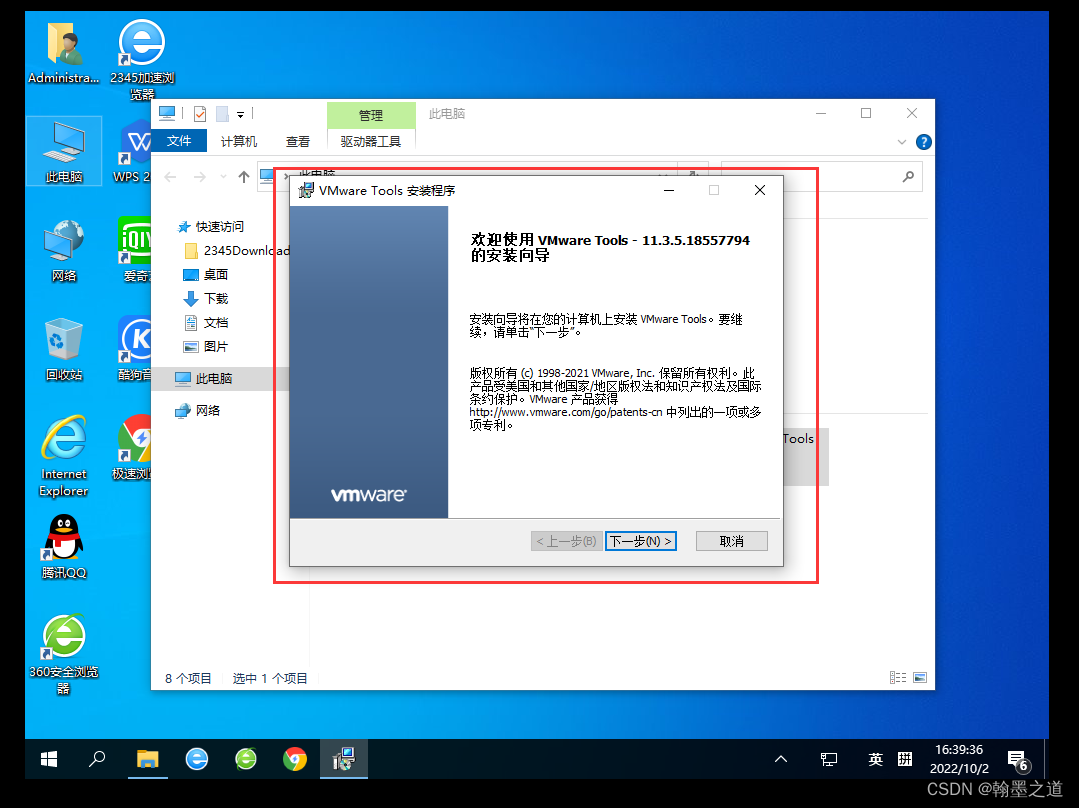Open the network status tray icon
Image resolution: width=1079 pixels, height=808 pixels.
pyautogui.click(x=829, y=759)
